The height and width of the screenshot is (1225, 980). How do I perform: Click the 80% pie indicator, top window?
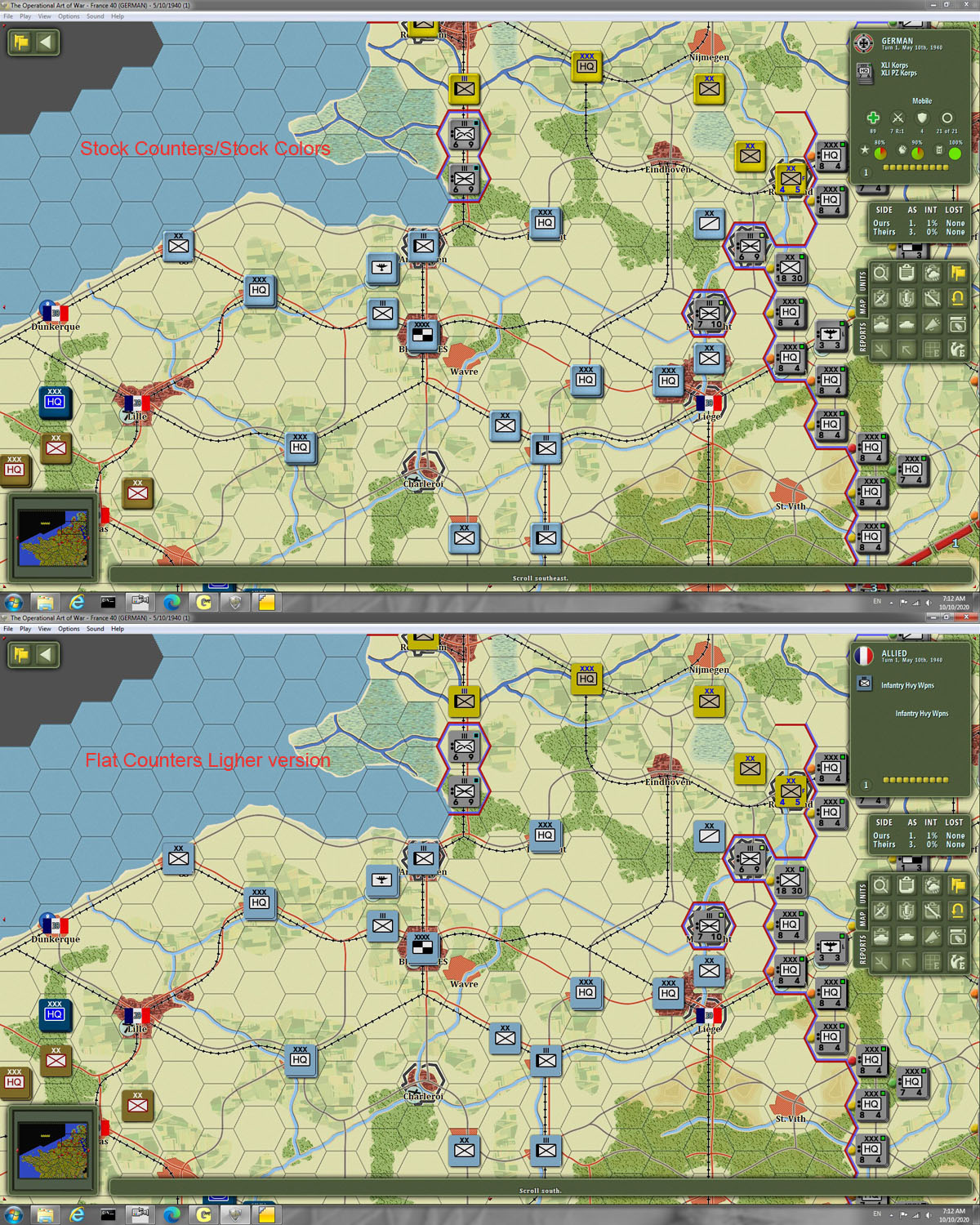click(x=880, y=153)
